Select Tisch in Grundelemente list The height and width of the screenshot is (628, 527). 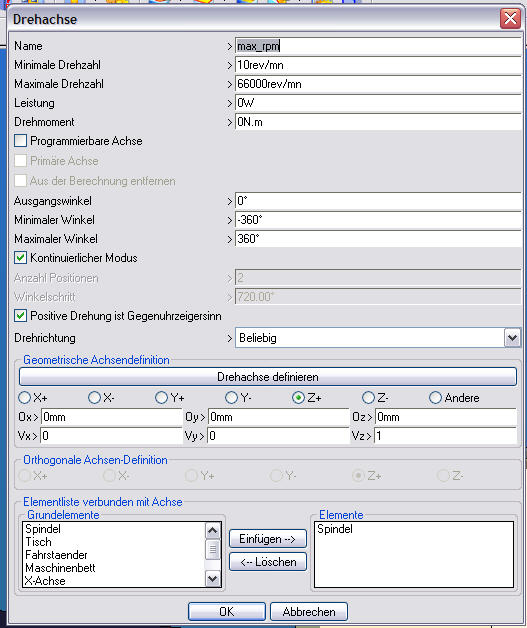38,542
